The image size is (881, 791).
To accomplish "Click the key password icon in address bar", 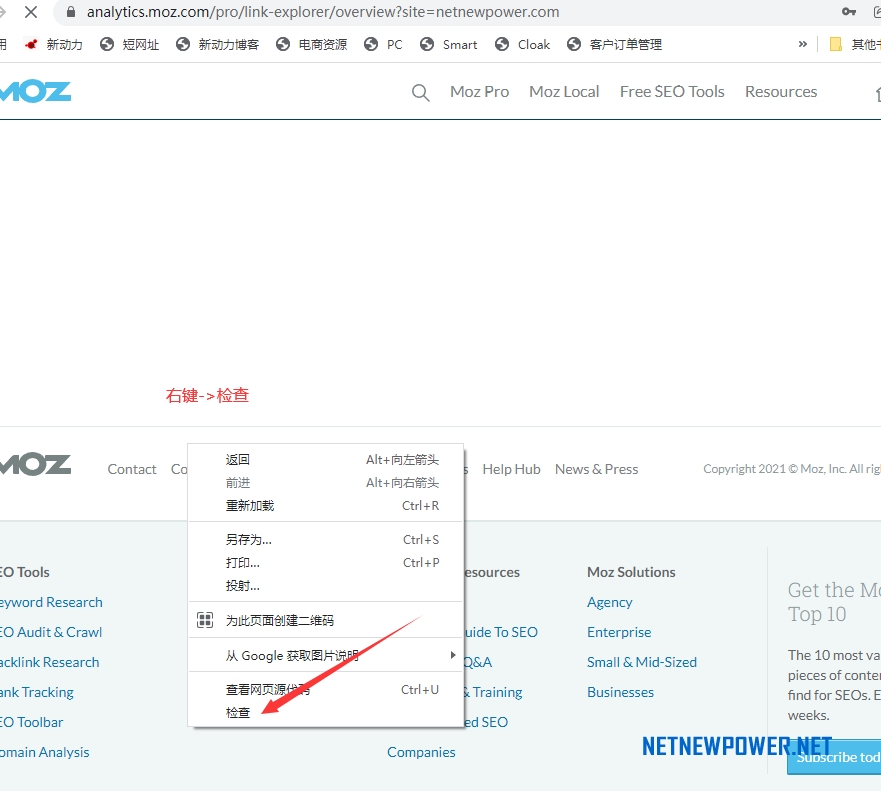I will click(848, 12).
